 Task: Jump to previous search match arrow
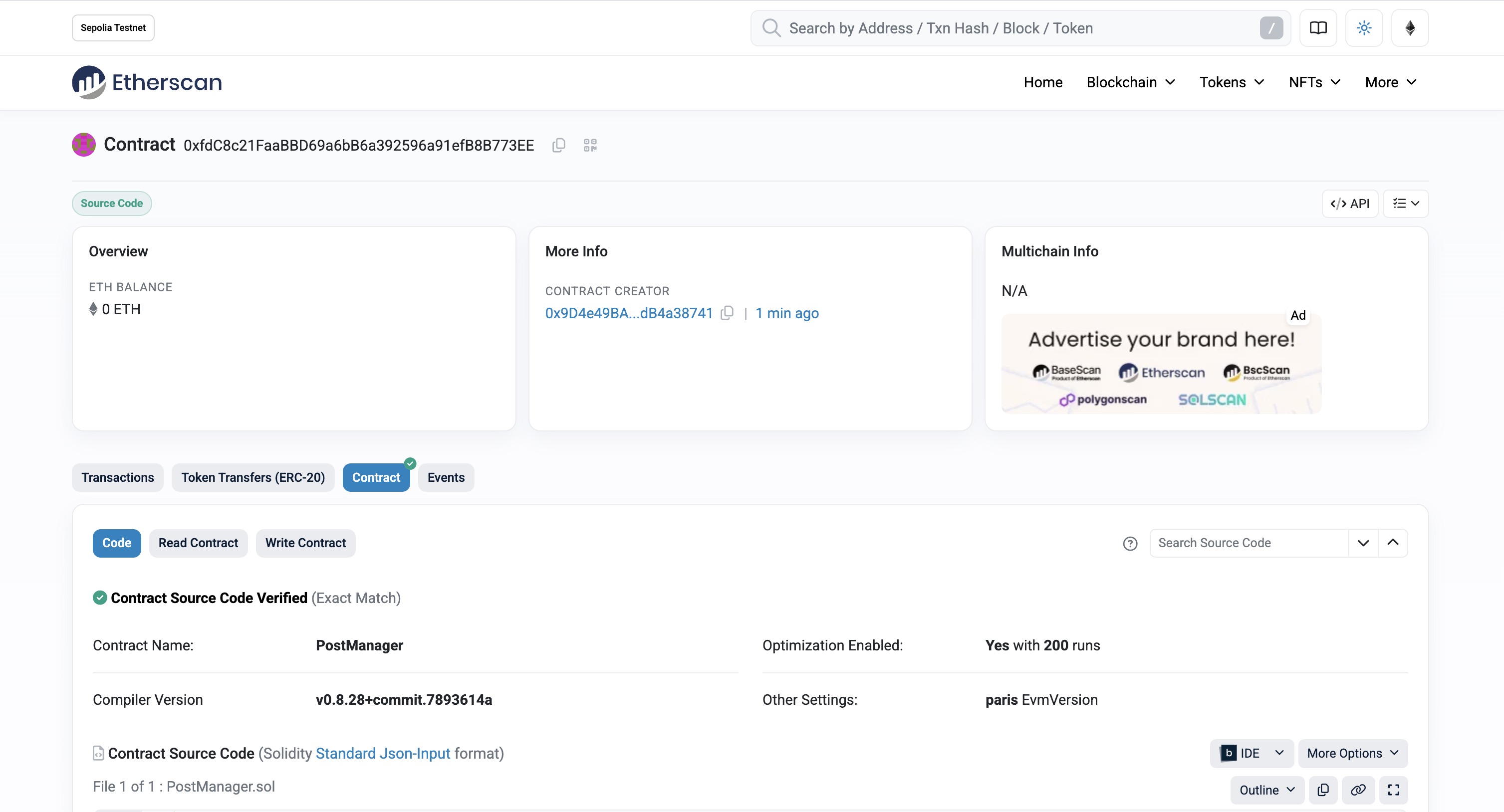(x=1393, y=544)
